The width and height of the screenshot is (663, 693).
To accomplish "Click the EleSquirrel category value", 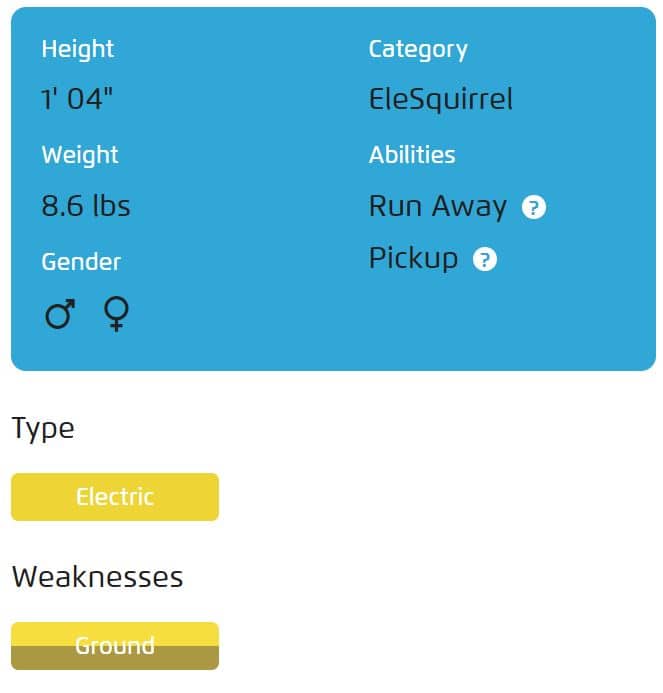I will (x=441, y=99).
